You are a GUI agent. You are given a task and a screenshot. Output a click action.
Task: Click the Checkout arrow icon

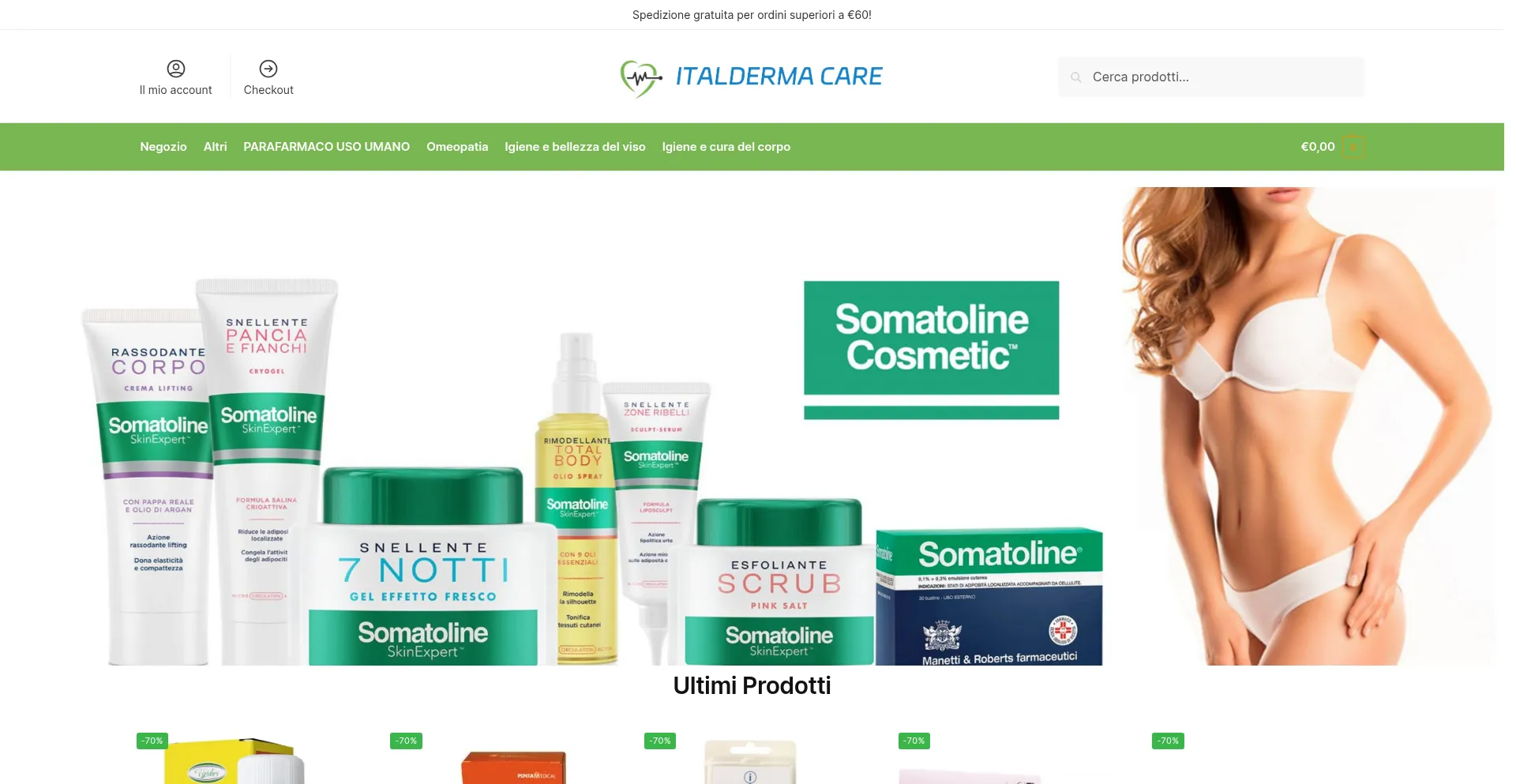coord(268,69)
